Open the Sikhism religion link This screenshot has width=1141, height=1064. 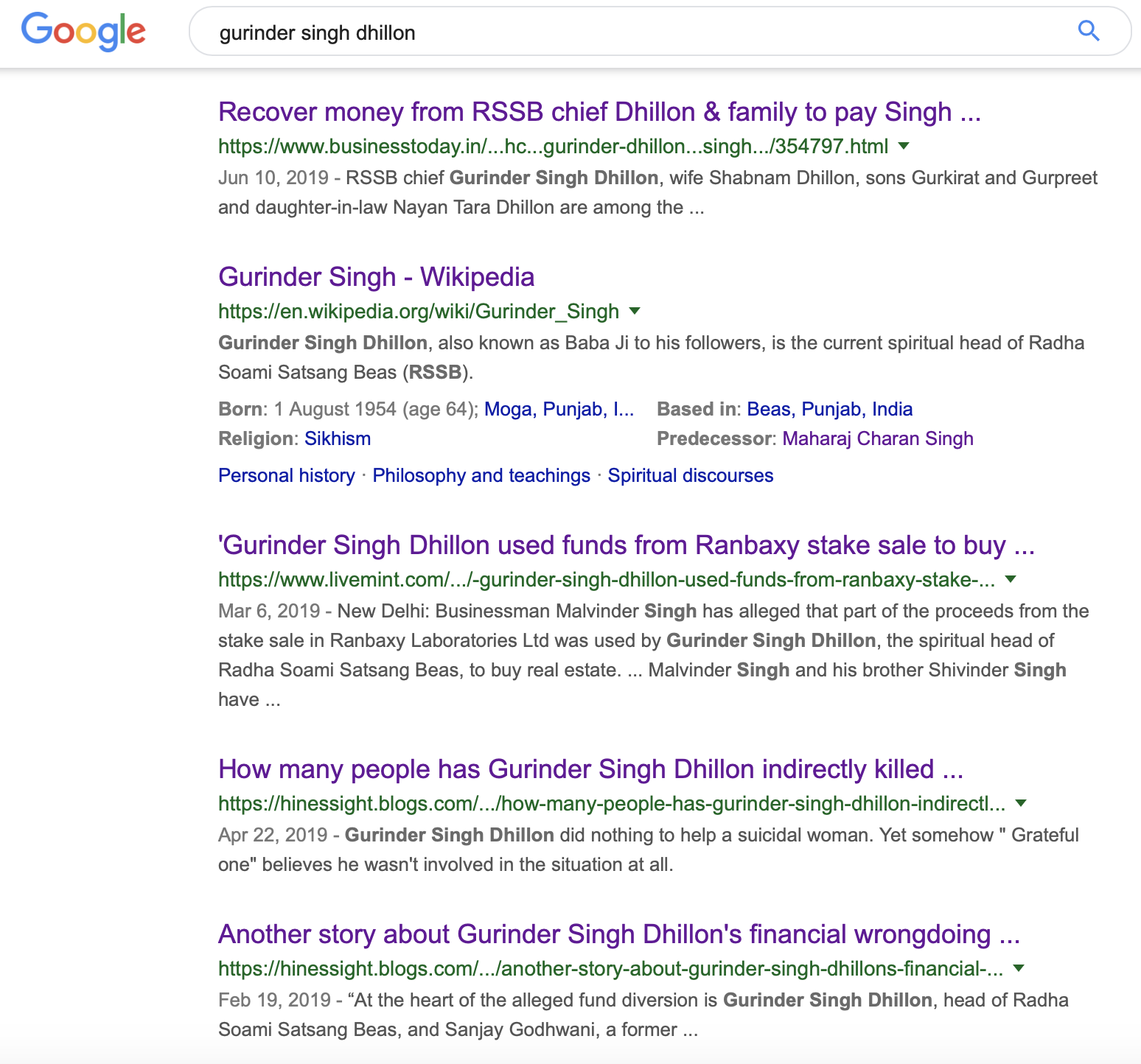(338, 438)
